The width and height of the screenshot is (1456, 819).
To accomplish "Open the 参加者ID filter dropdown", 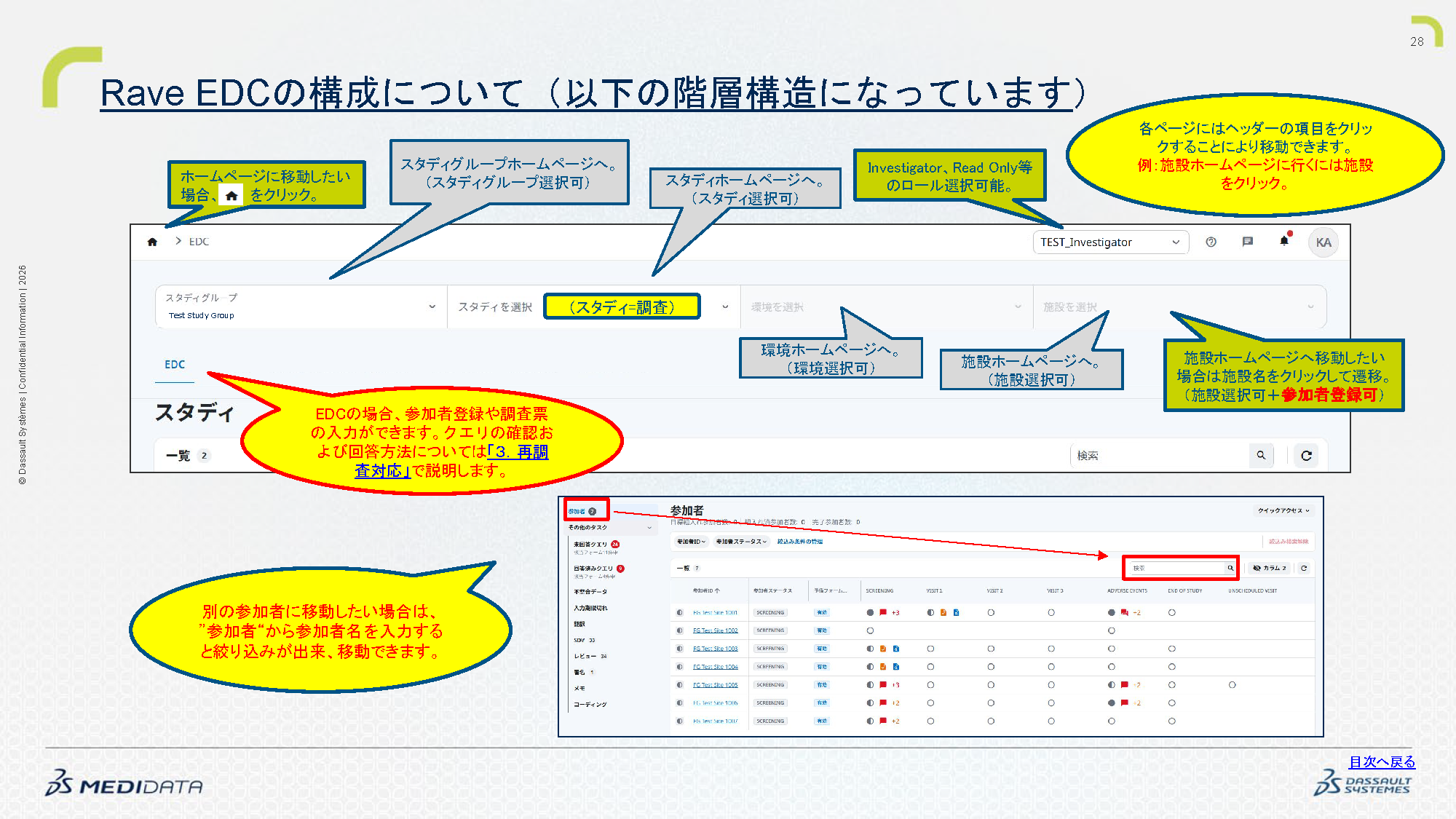I will [692, 542].
